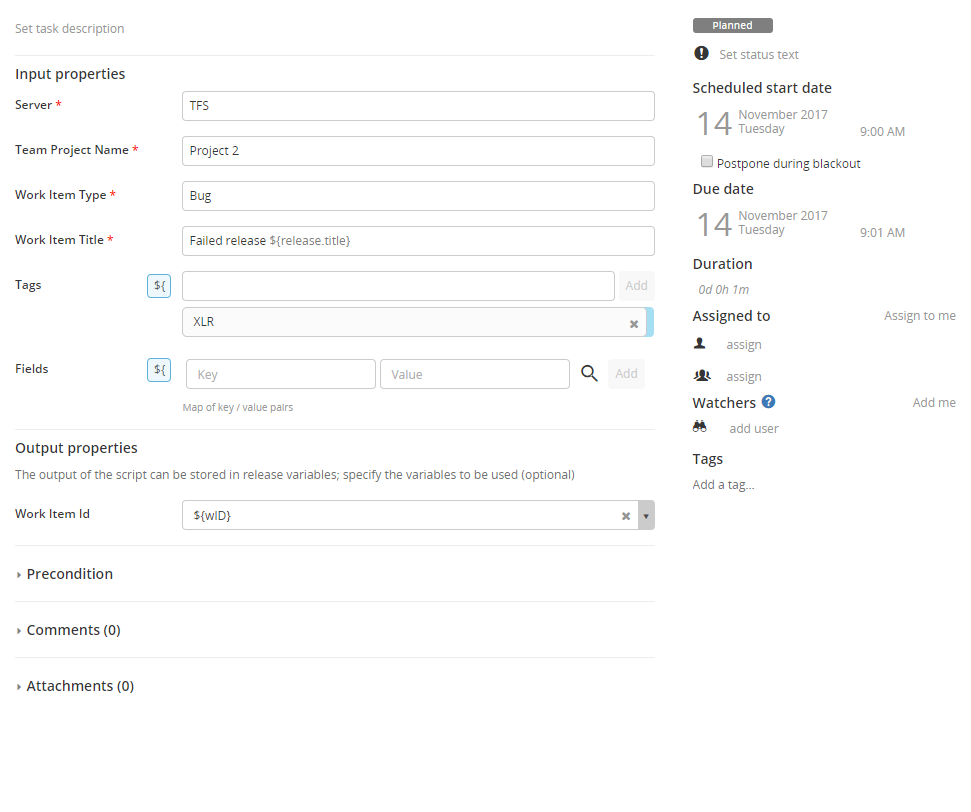Enable Postpone during blackout checkbox
The image size is (971, 812).
click(x=707, y=162)
